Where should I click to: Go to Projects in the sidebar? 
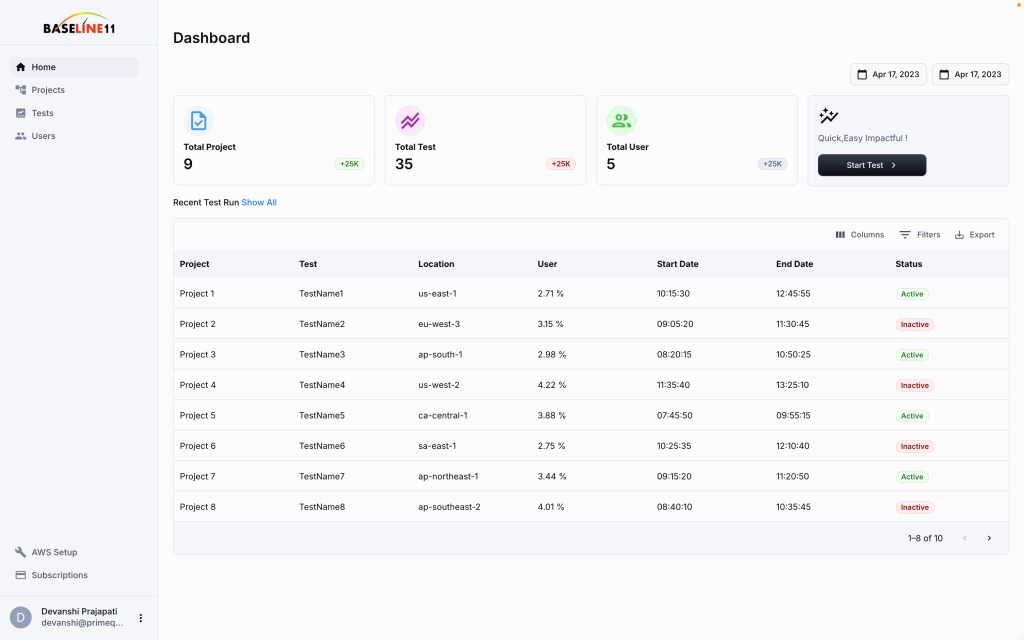point(48,90)
